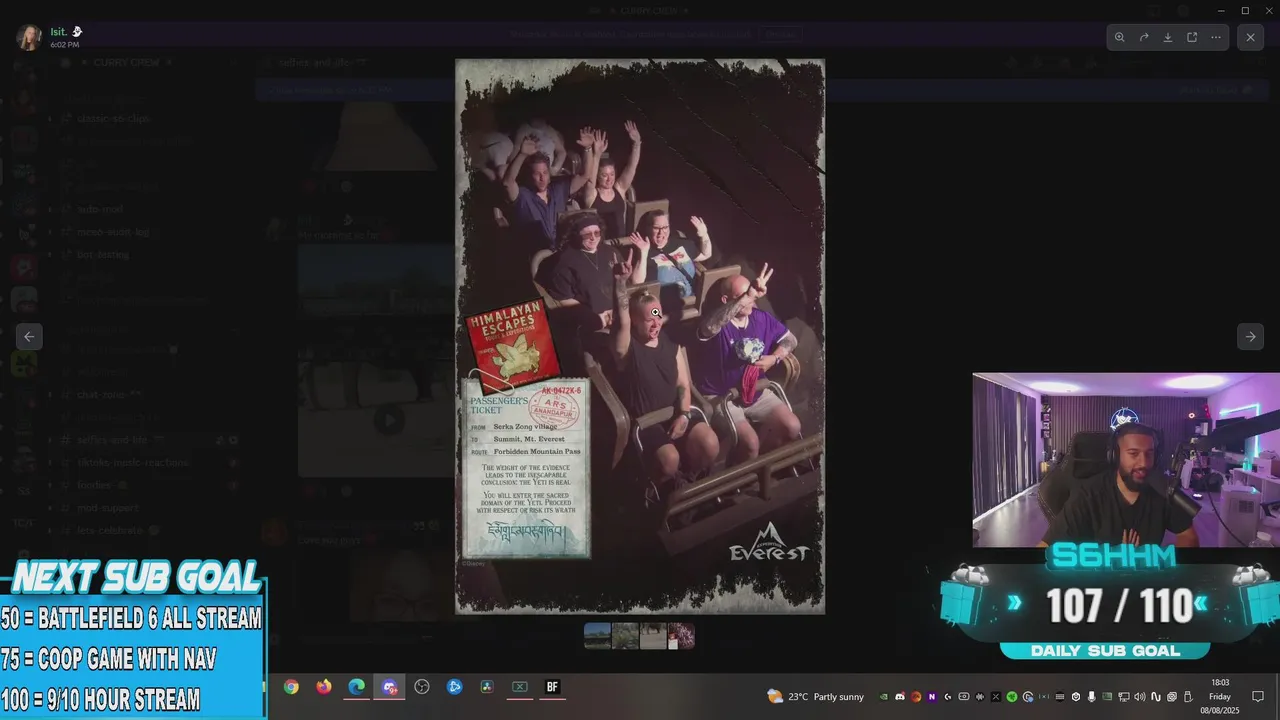Click the Spotify icon in system tray

(1012, 697)
